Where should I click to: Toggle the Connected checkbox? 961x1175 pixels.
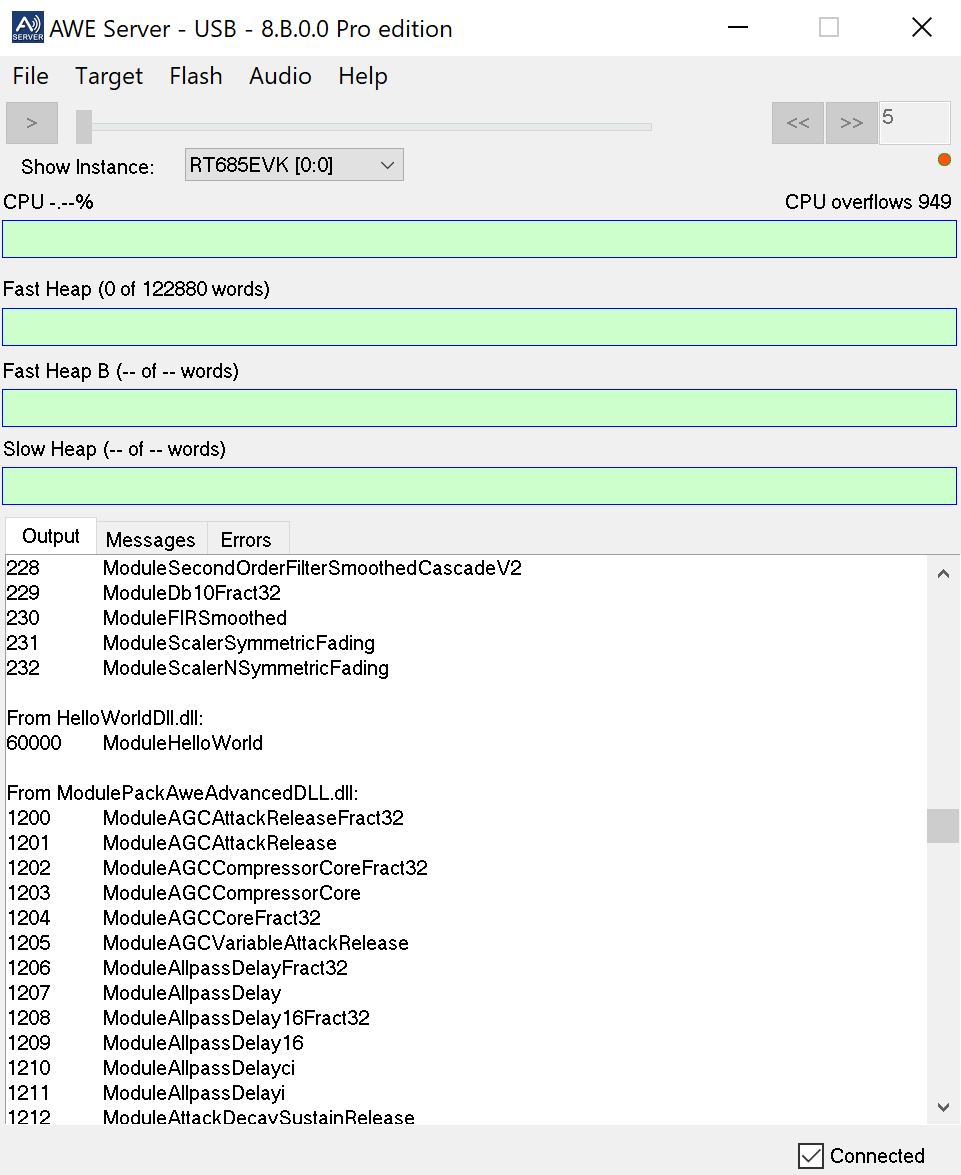click(x=811, y=1156)
